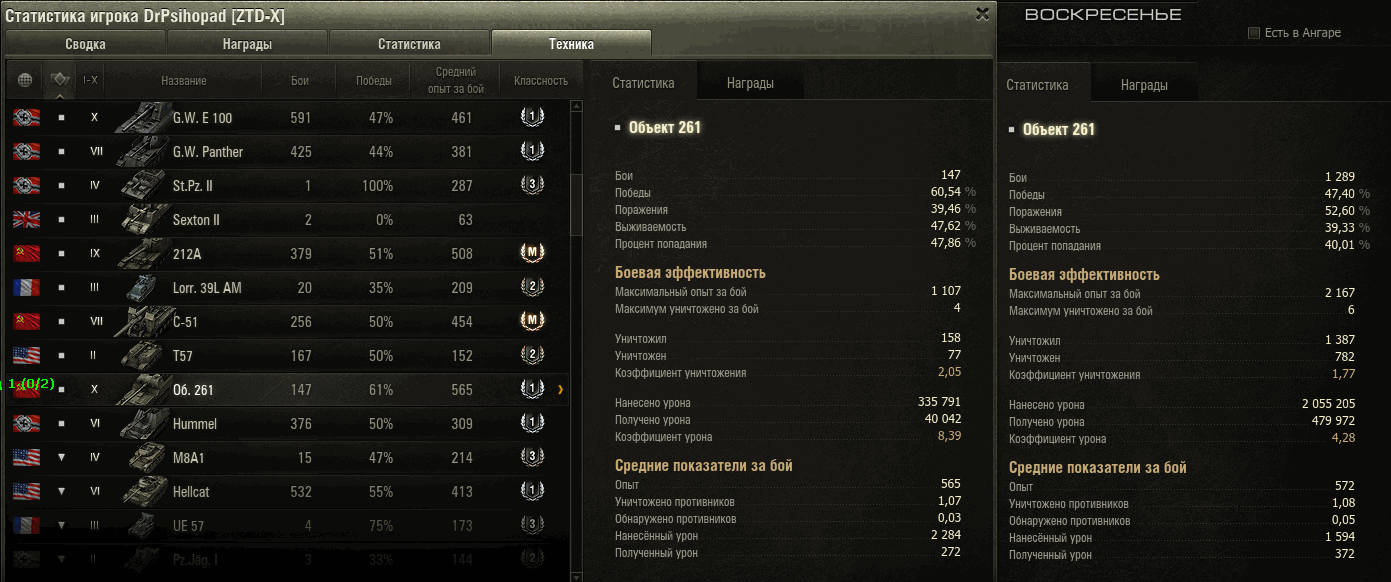1391x582 pixels.
Task: Sort vehicles by nation globe icon
Action: coord(25,80)
